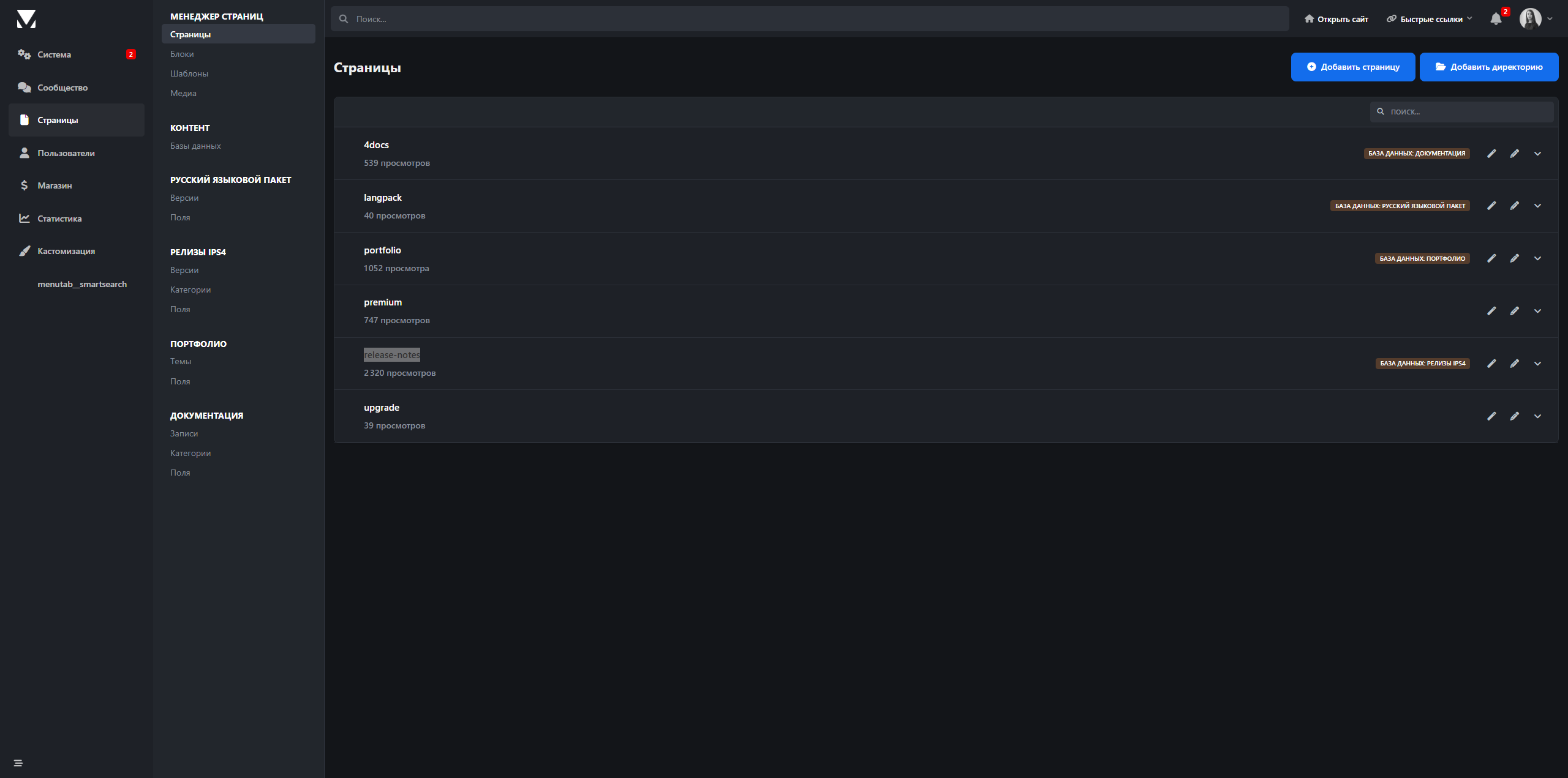Click the plain pencil icon for release-notes
This screenshot has height=778, width=1568.
1491,364
